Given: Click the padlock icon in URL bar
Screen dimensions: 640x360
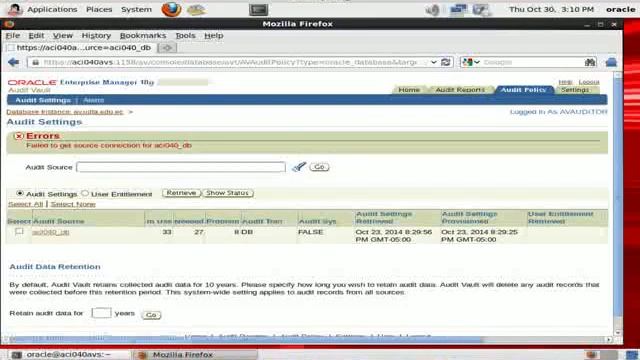Looking at the screenshot, I should [x=36, y=62].
